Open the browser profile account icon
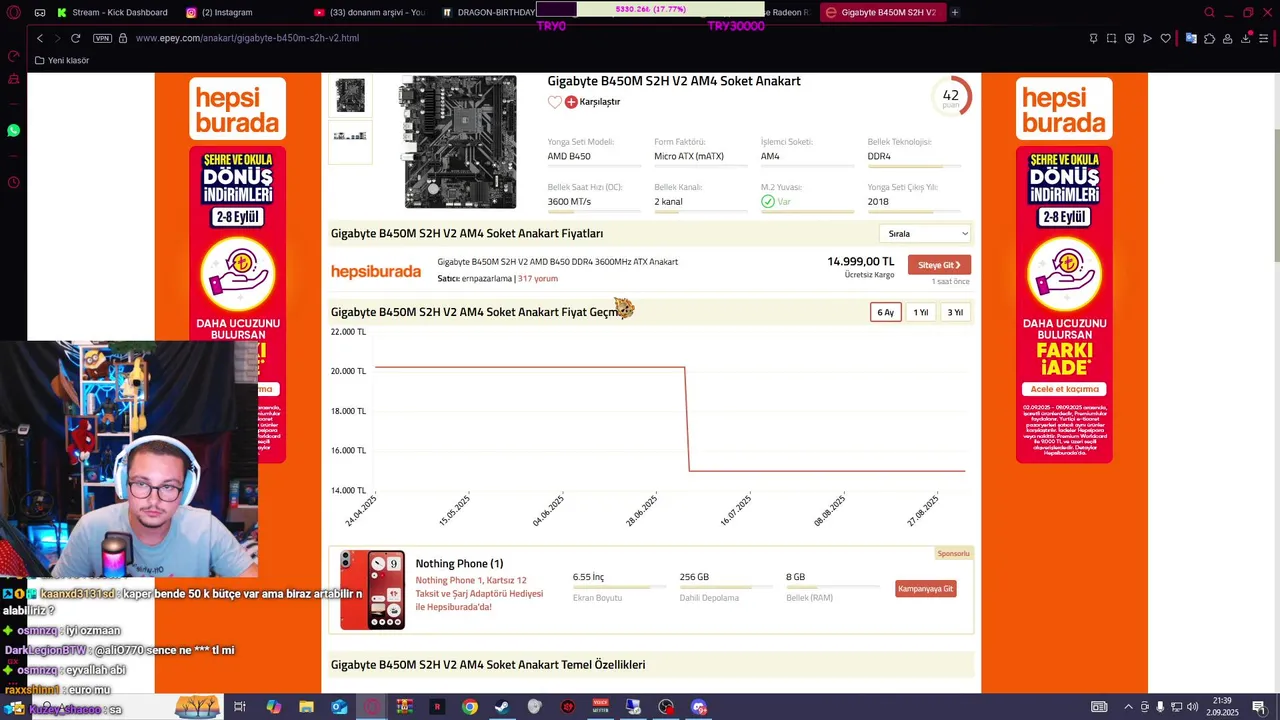 pyautogui.click(x=1227, y=38)
